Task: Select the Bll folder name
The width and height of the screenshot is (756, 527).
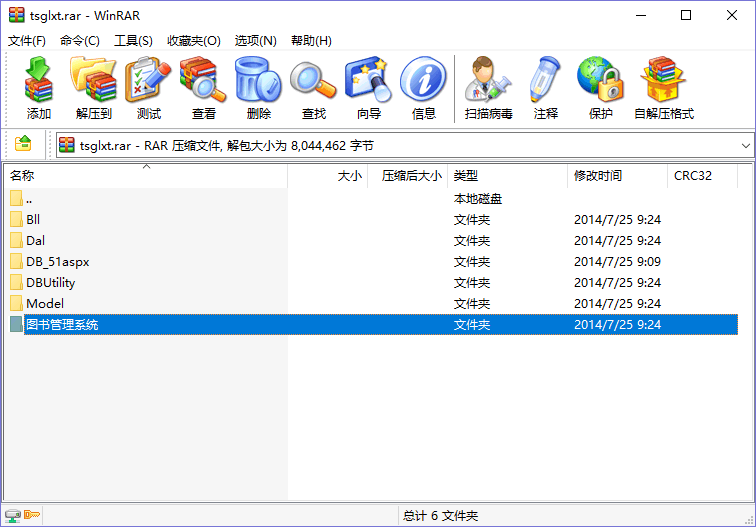Action: (x=33, y=220)
